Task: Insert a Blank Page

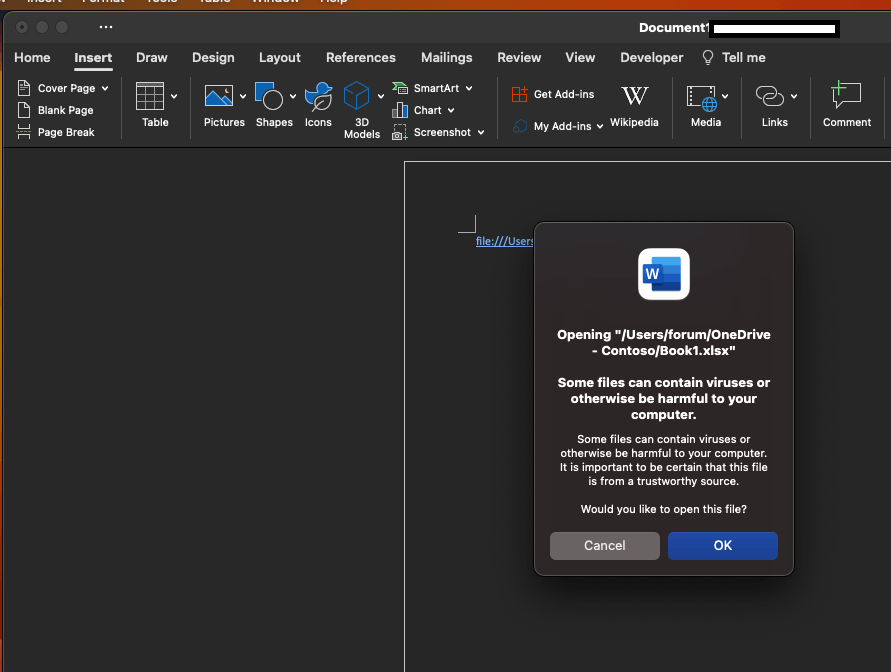Action: coord(55,110)
